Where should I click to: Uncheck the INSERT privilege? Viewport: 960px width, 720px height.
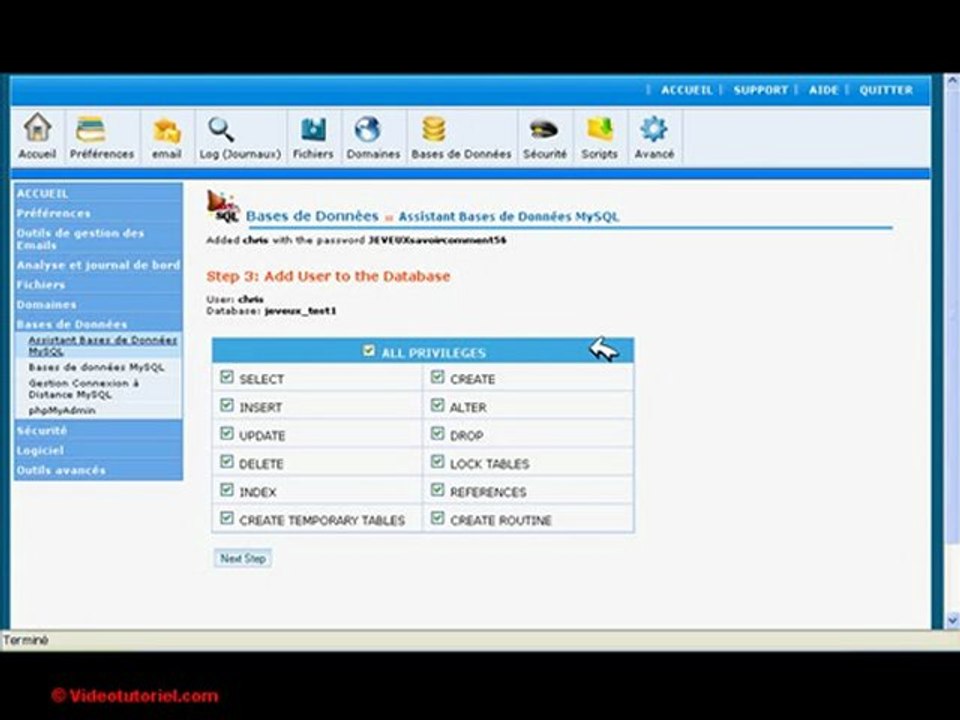tap(227, 405)
